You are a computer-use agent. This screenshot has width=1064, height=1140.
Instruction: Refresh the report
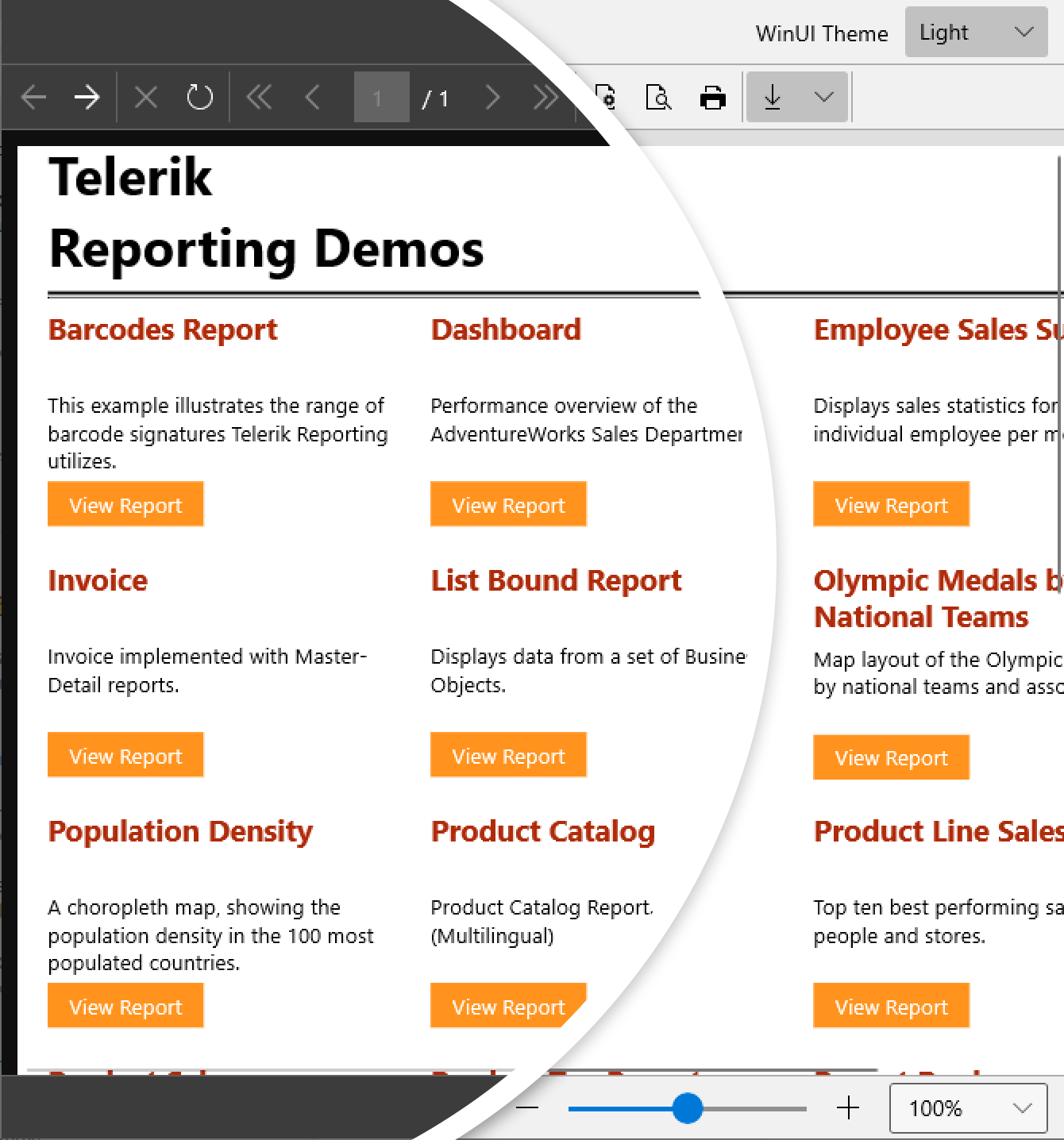199,98
